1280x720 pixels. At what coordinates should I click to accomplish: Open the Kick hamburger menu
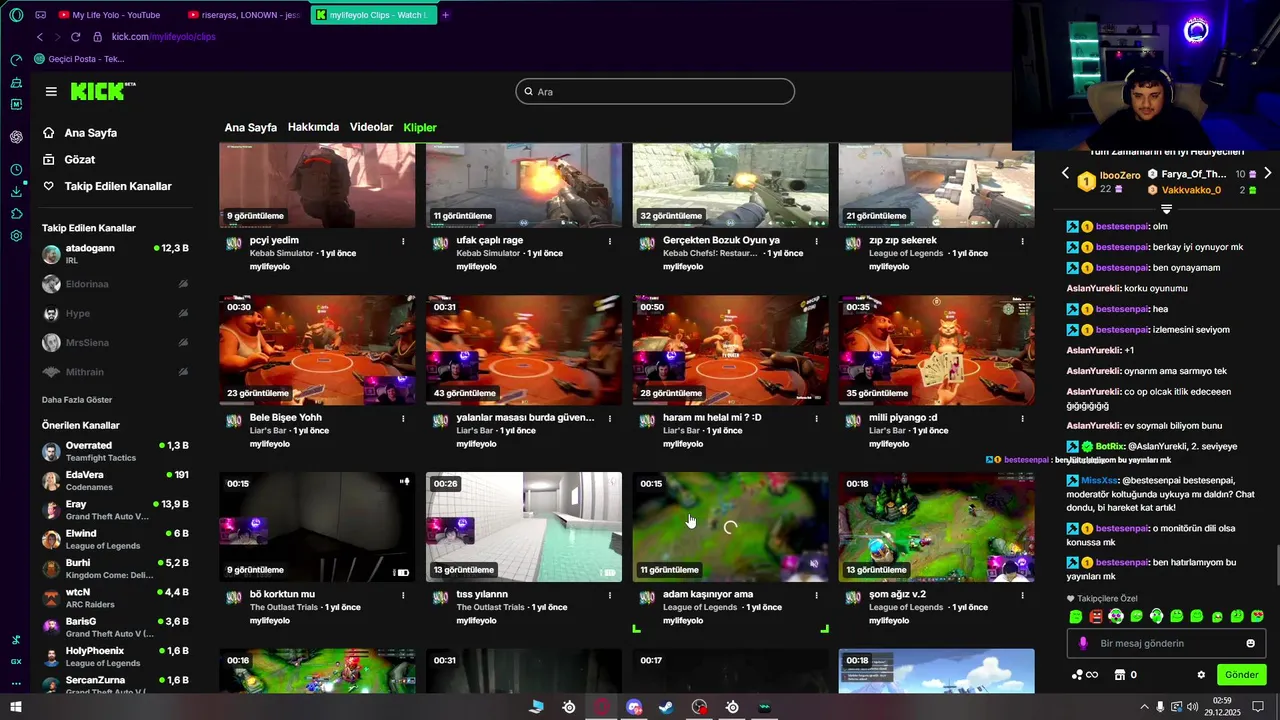point(51,91)
